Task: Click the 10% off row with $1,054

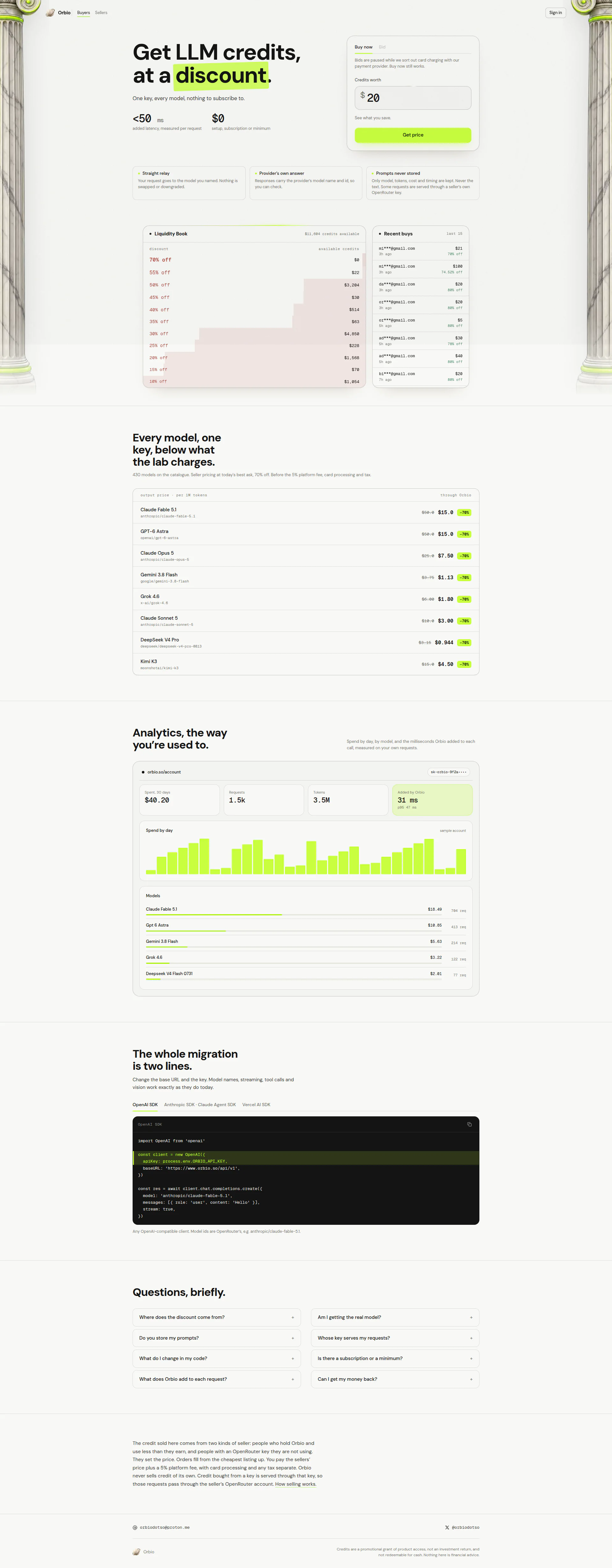Action: pos(254,382)
